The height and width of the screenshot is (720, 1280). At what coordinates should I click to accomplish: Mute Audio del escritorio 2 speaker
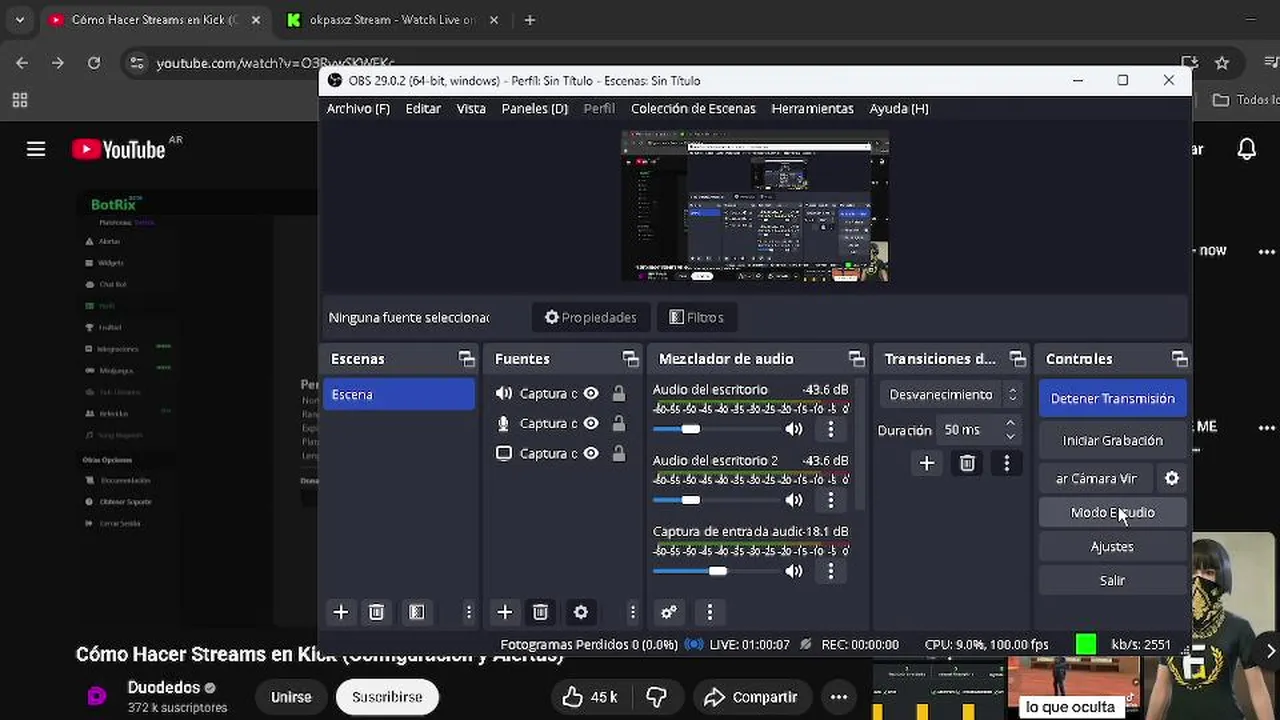794,500
